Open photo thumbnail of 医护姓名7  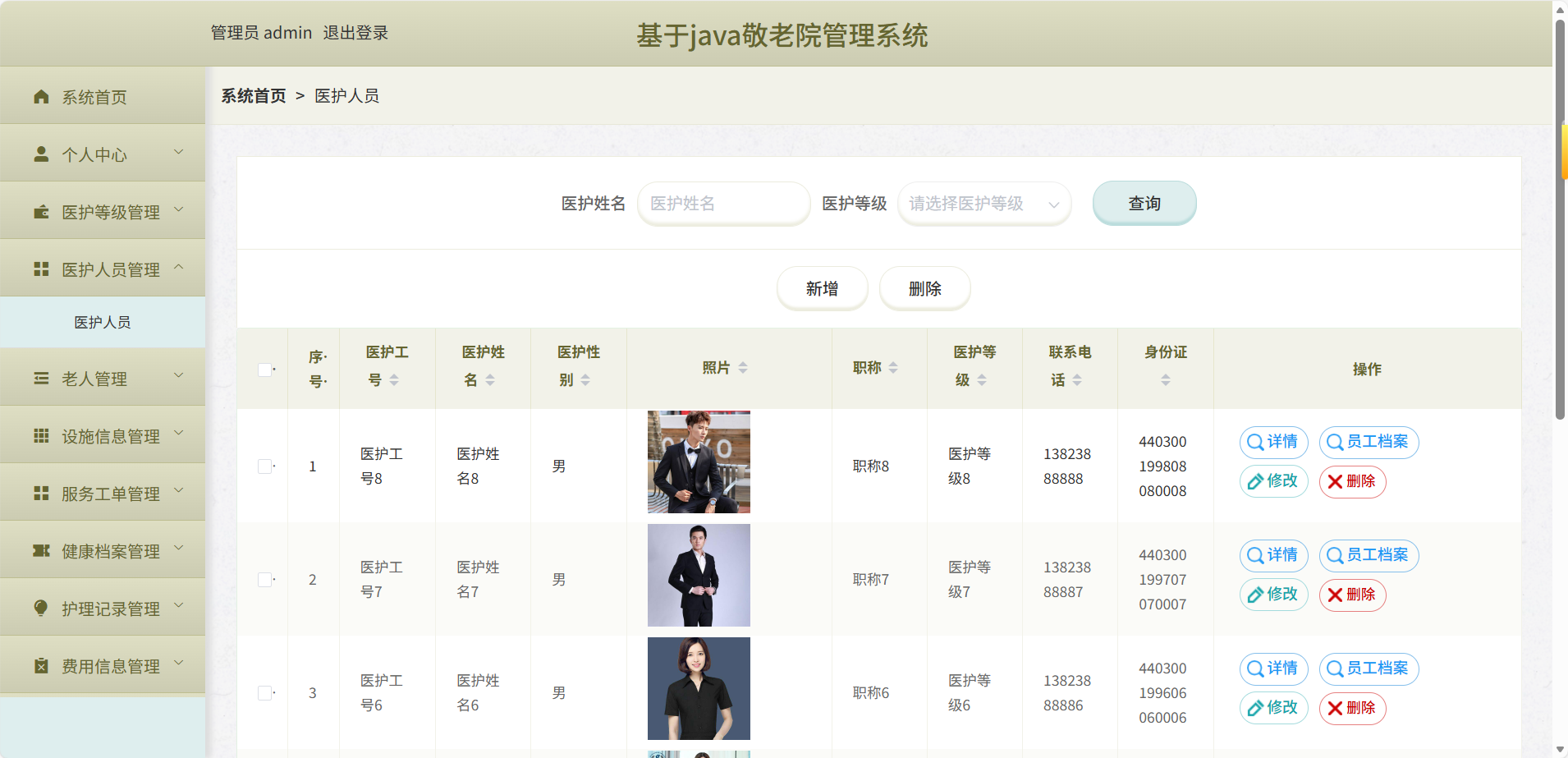tap(699, 576)
